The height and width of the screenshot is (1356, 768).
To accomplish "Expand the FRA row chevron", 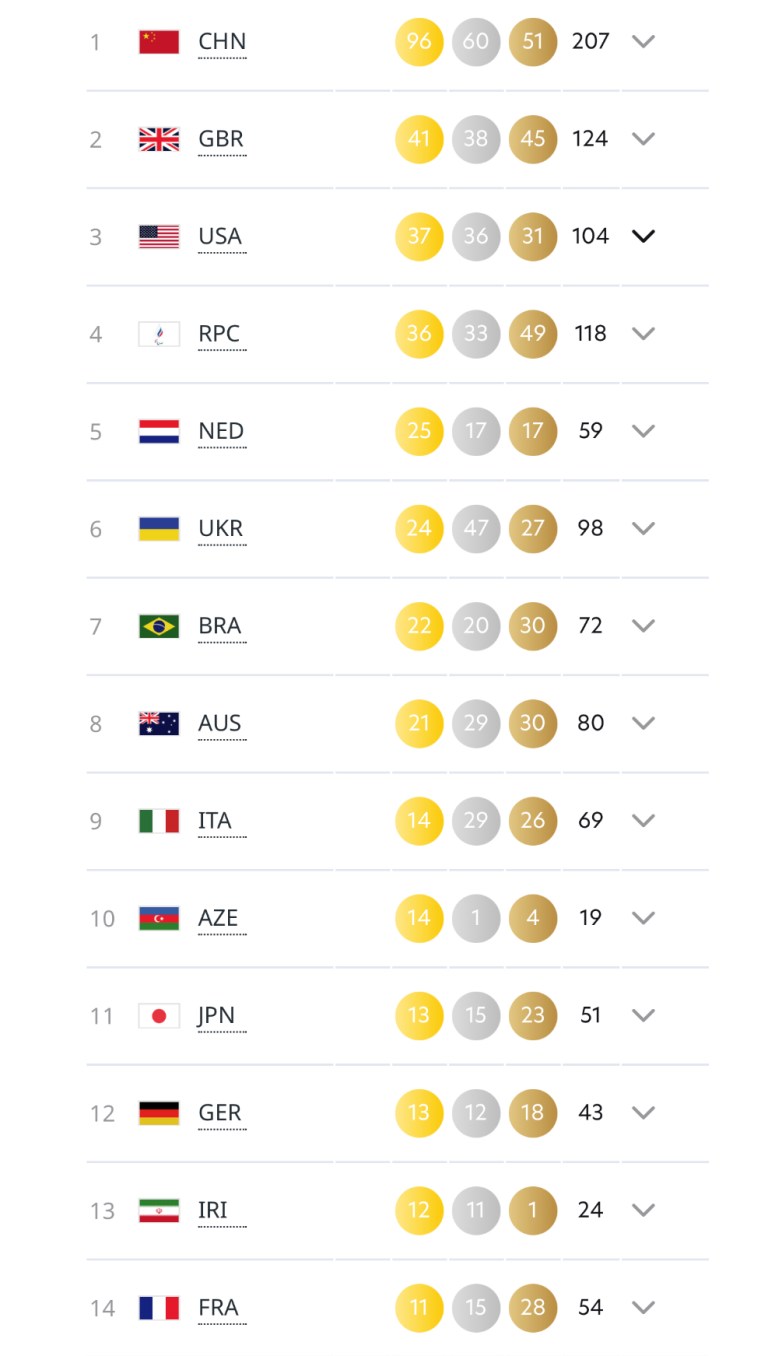I will point(643,1307).
